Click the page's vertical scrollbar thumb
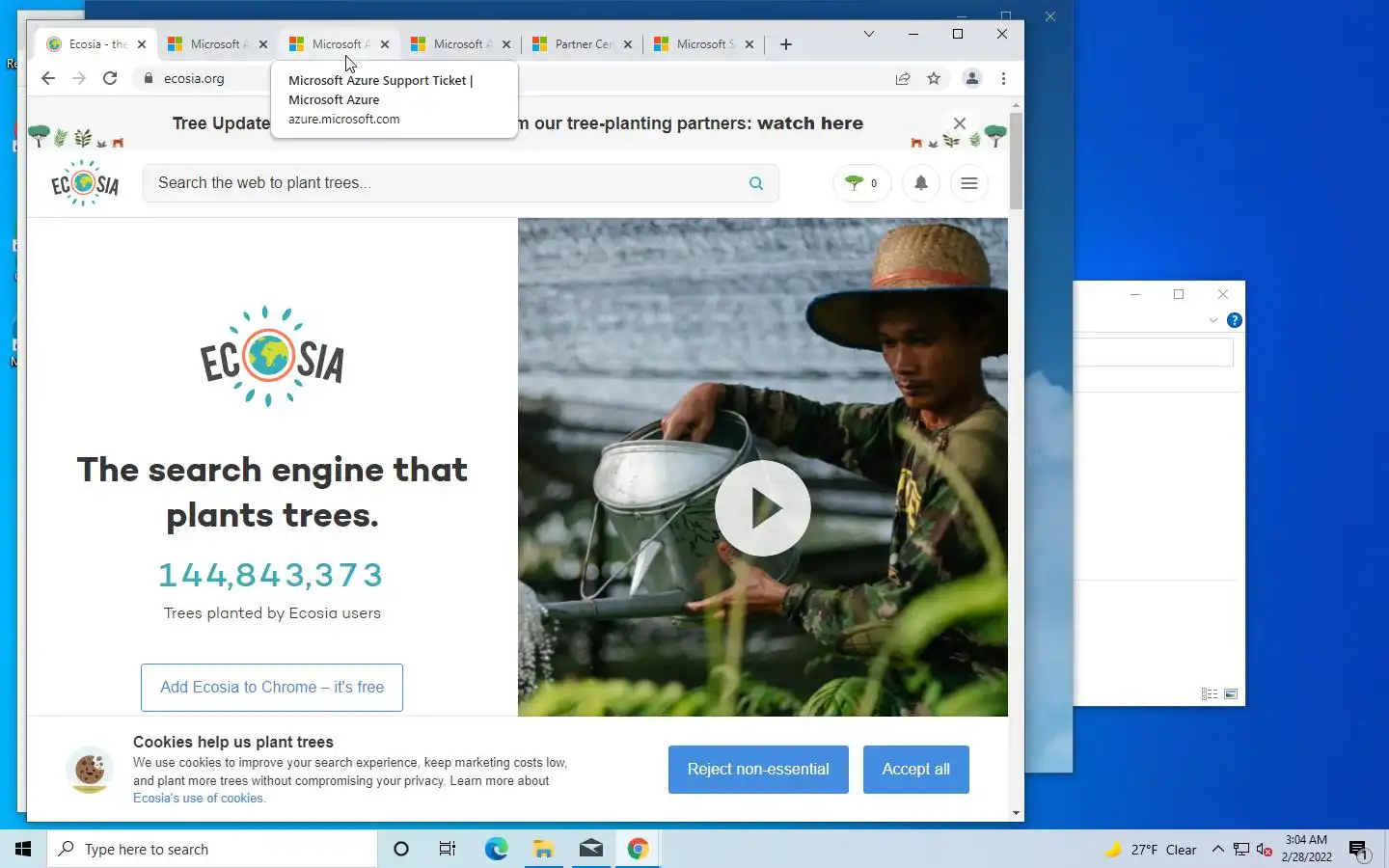 click(x=1016, y=161)
